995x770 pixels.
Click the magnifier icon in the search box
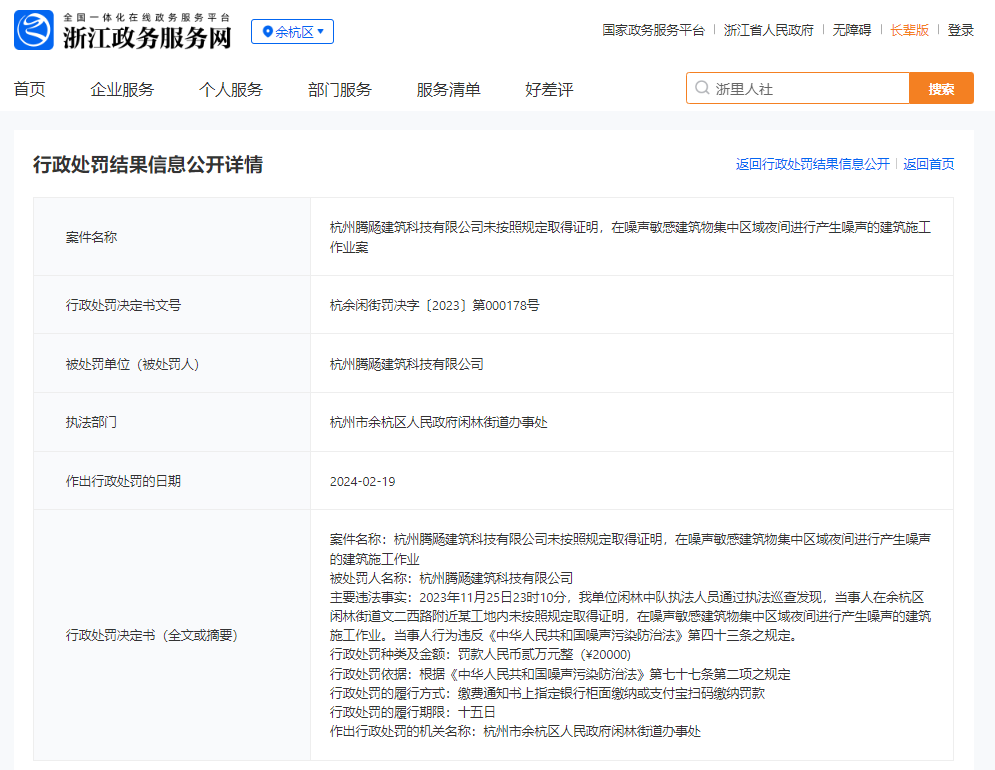coord(702,88)
